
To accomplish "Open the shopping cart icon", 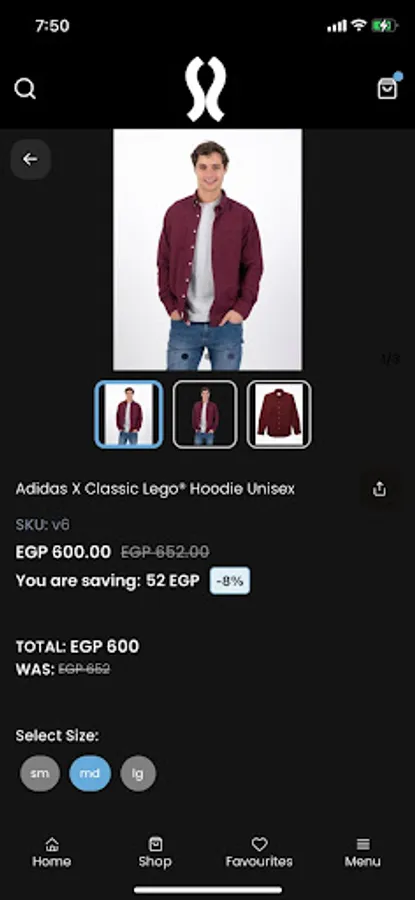I will tap(387, 88).
